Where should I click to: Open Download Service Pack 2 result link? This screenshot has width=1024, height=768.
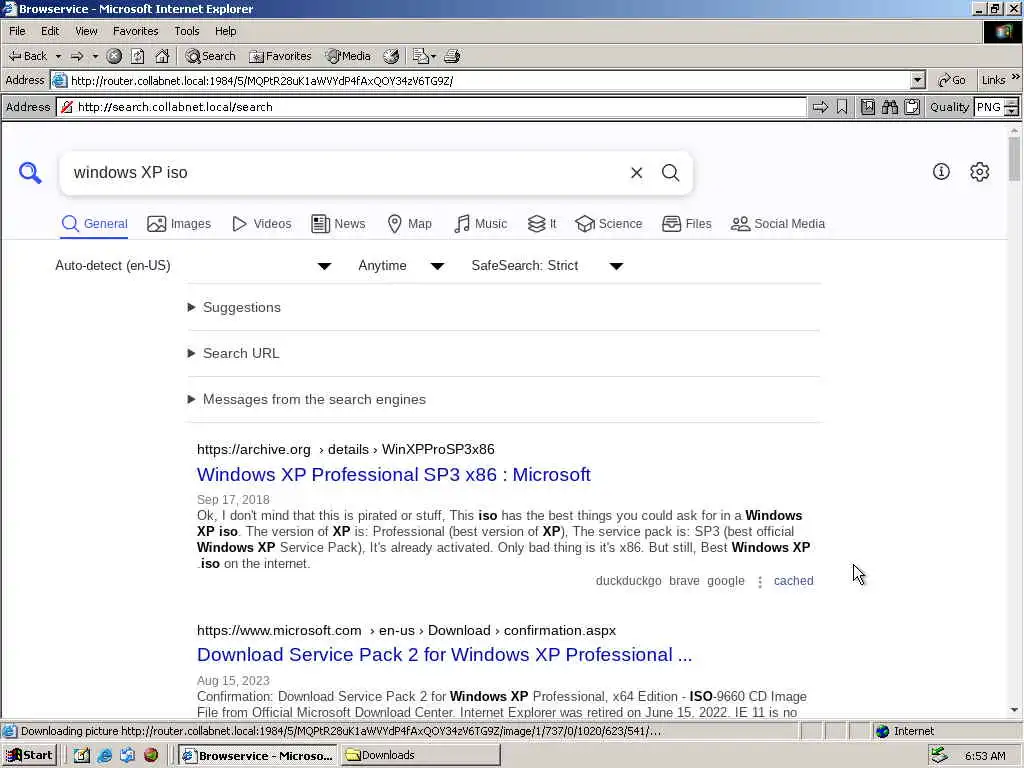tap(444, 655)
